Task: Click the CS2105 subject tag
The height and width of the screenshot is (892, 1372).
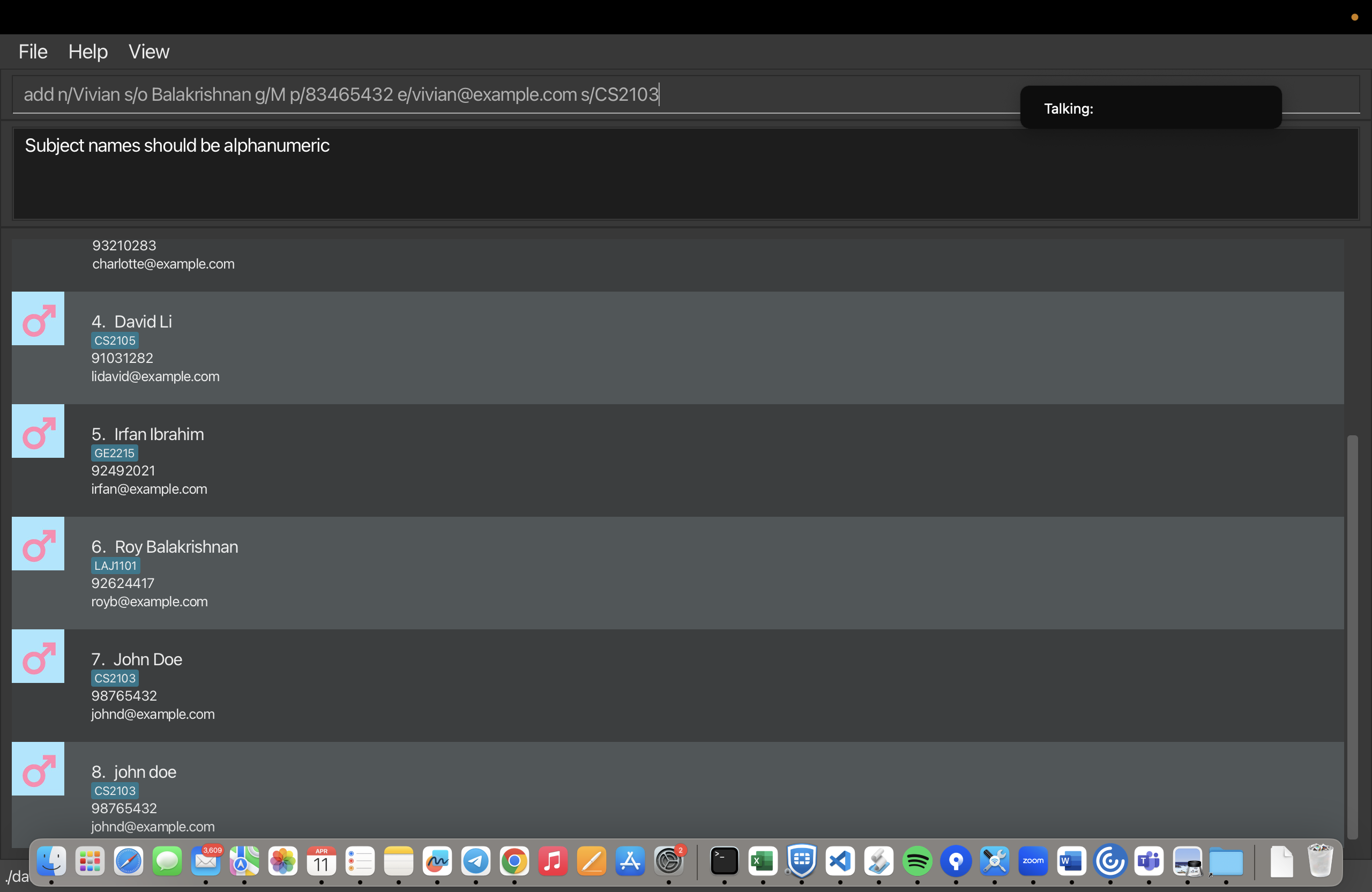Action: click(115, 340)
